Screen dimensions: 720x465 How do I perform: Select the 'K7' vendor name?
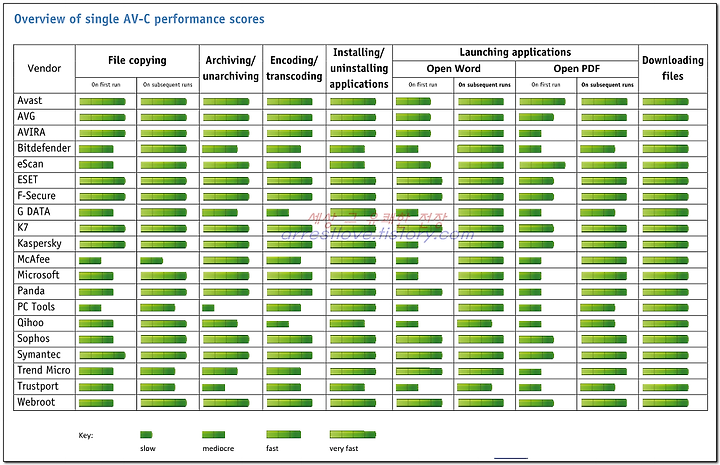click(22, 227)
